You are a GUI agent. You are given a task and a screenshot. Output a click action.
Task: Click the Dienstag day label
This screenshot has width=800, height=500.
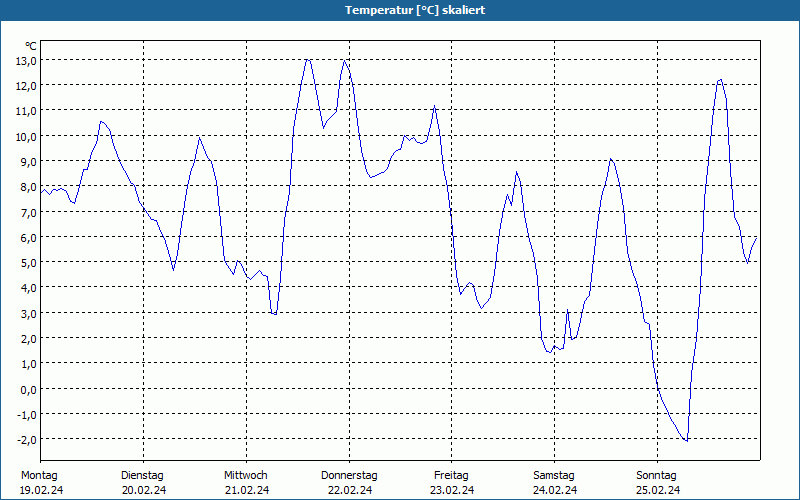(142, 476)
